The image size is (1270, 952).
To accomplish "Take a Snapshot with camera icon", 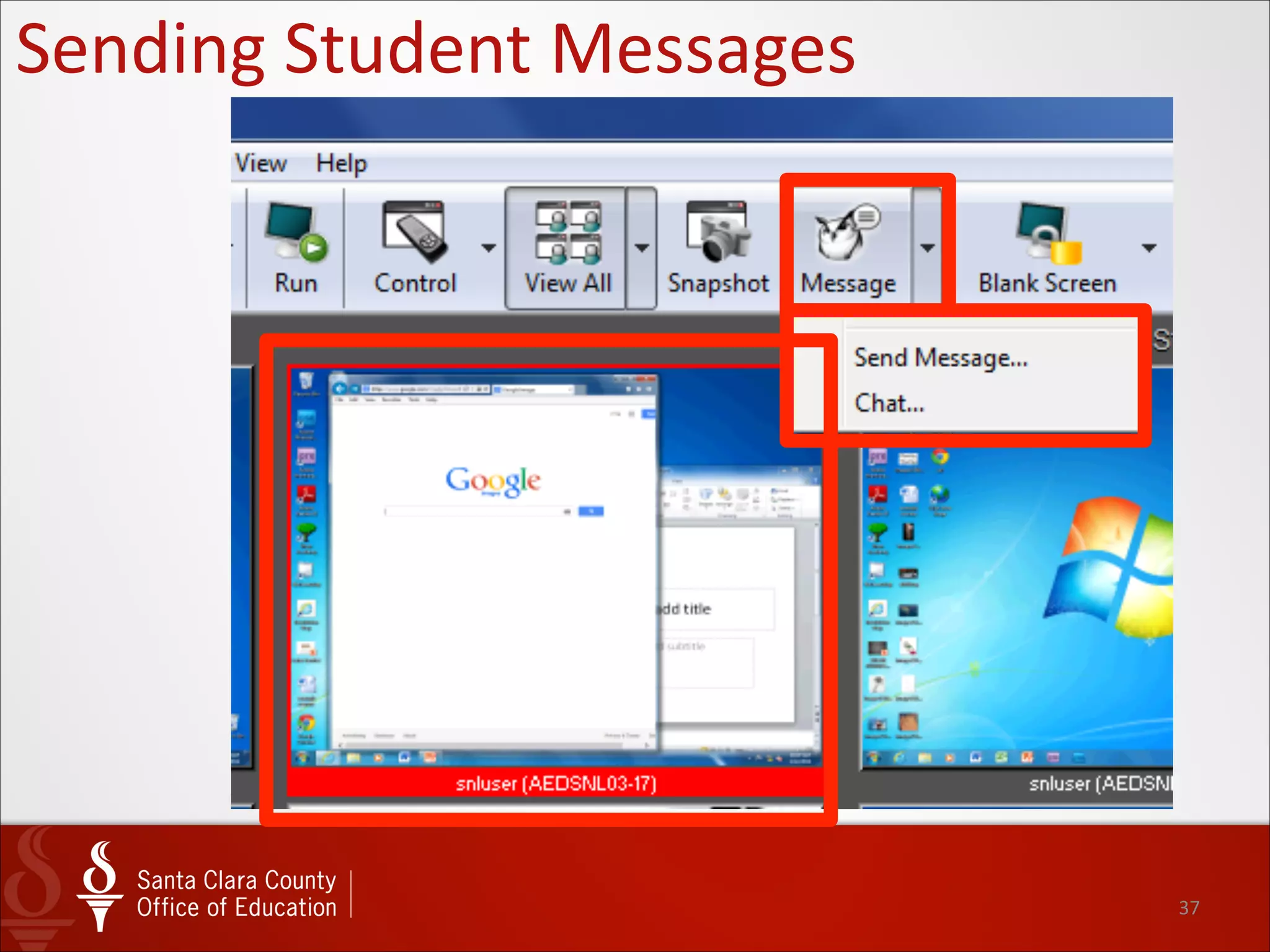I will (717, 231).
